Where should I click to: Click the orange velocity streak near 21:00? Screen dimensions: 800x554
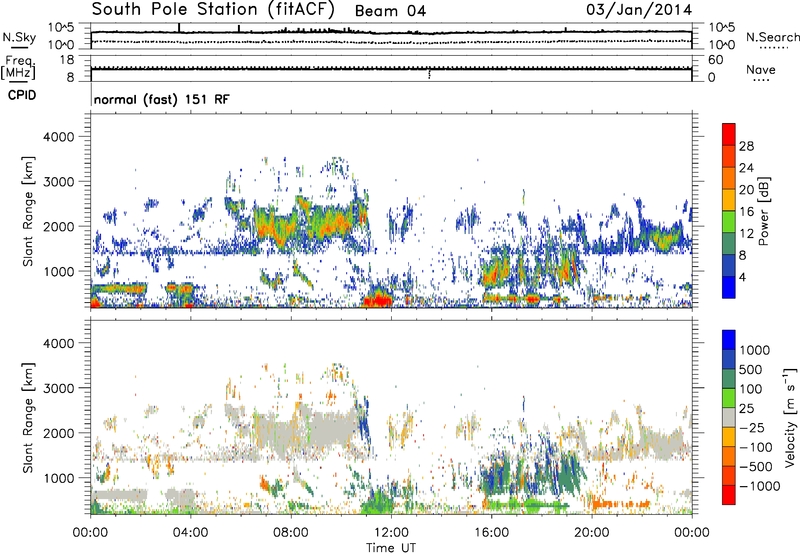pyautogui.click(x=620, y=504)
